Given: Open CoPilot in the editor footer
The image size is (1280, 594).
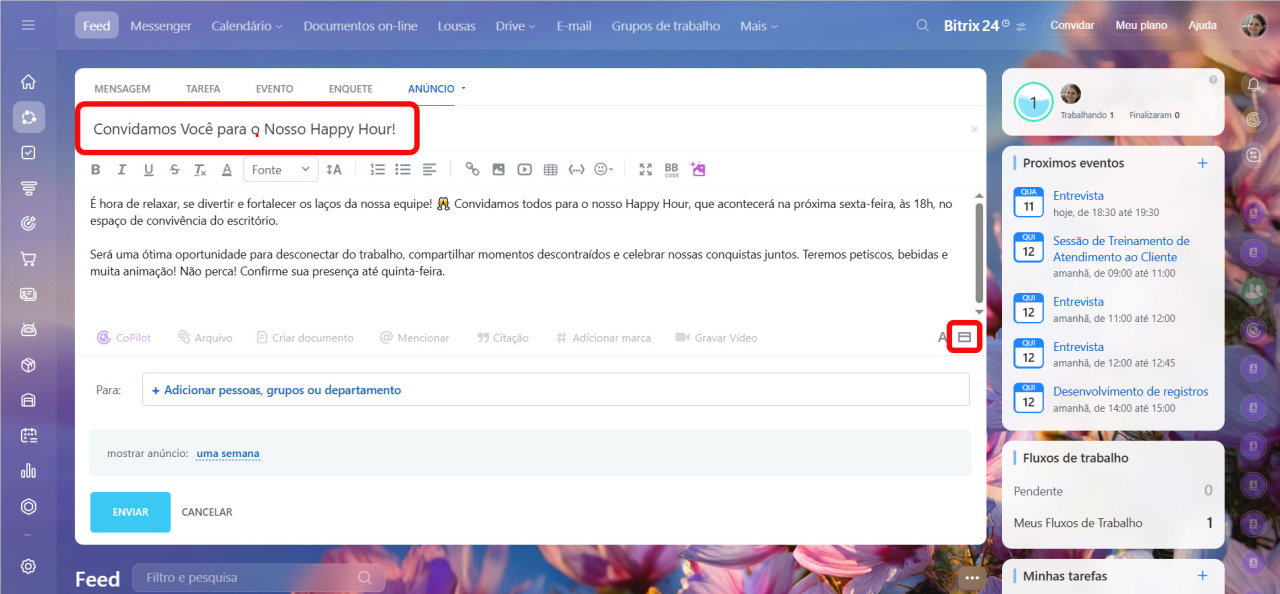Looking at the screenshot, I should pos(124,338).
